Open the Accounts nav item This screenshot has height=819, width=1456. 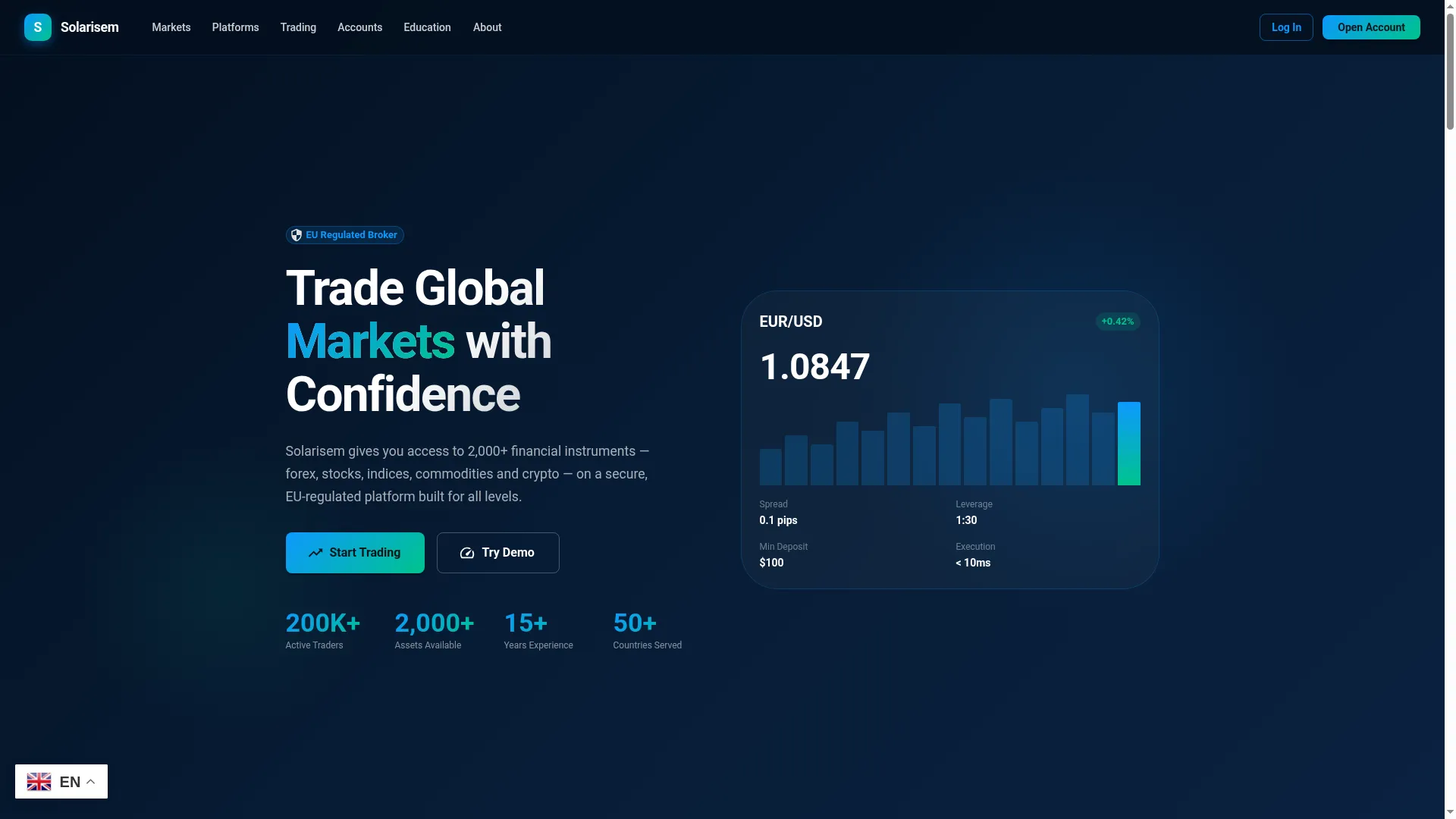[359, 27]
